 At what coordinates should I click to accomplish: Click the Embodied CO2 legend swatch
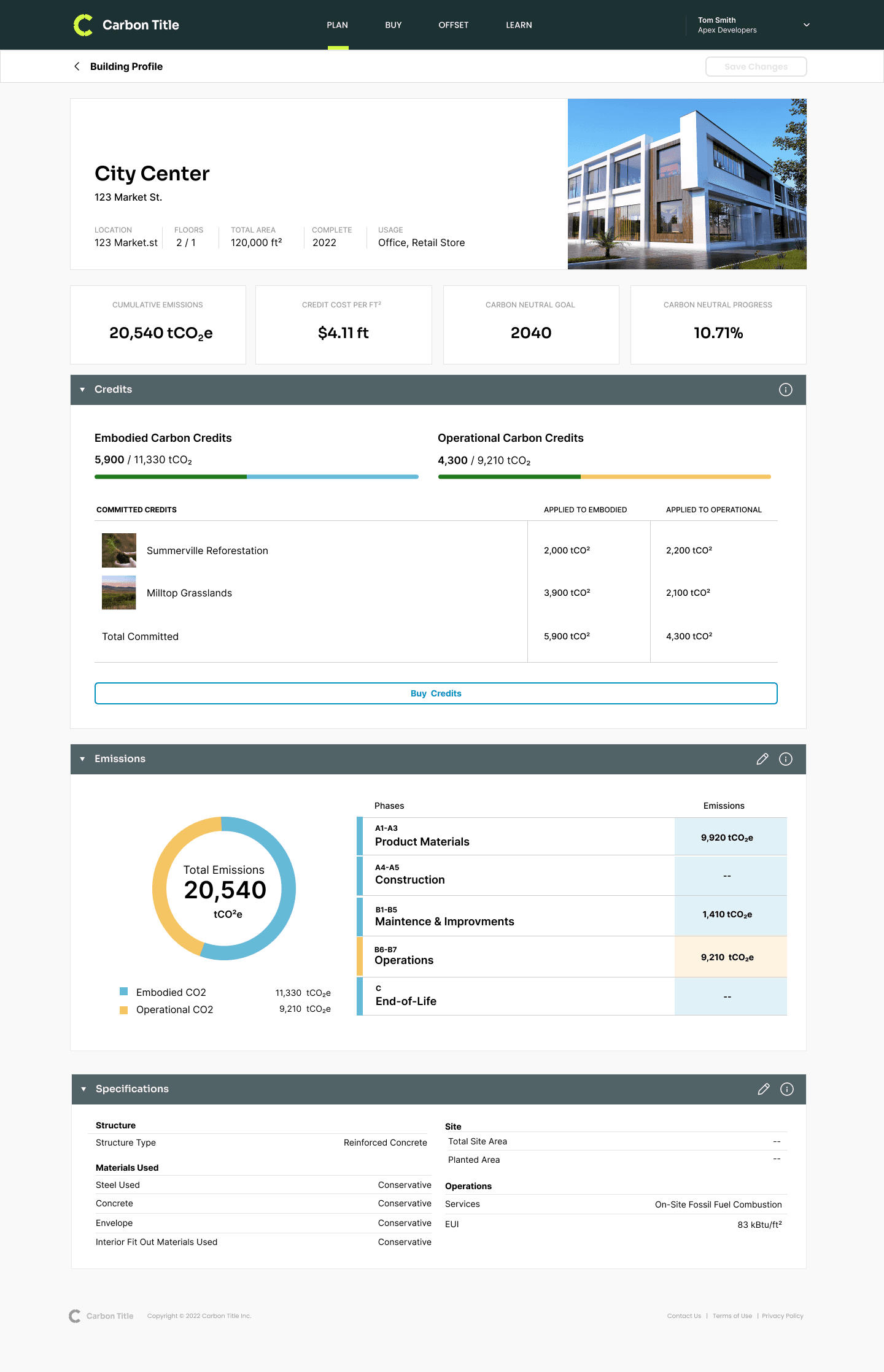pos(123,992)
